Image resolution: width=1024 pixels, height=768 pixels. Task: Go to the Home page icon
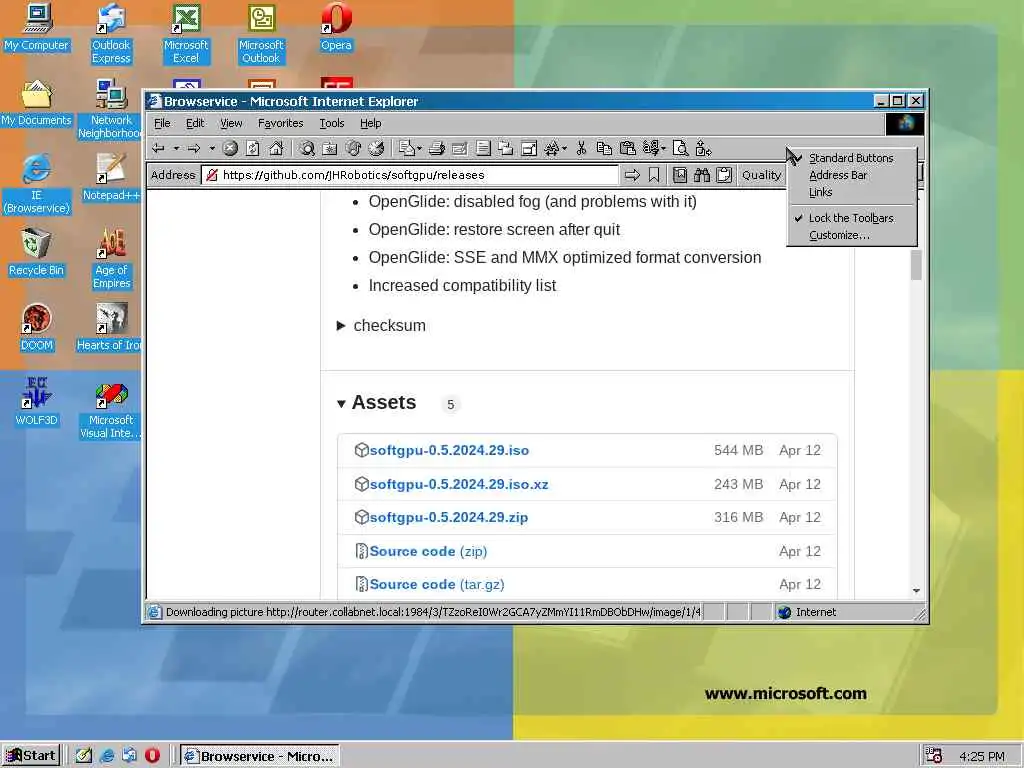[x=276, y=149]
